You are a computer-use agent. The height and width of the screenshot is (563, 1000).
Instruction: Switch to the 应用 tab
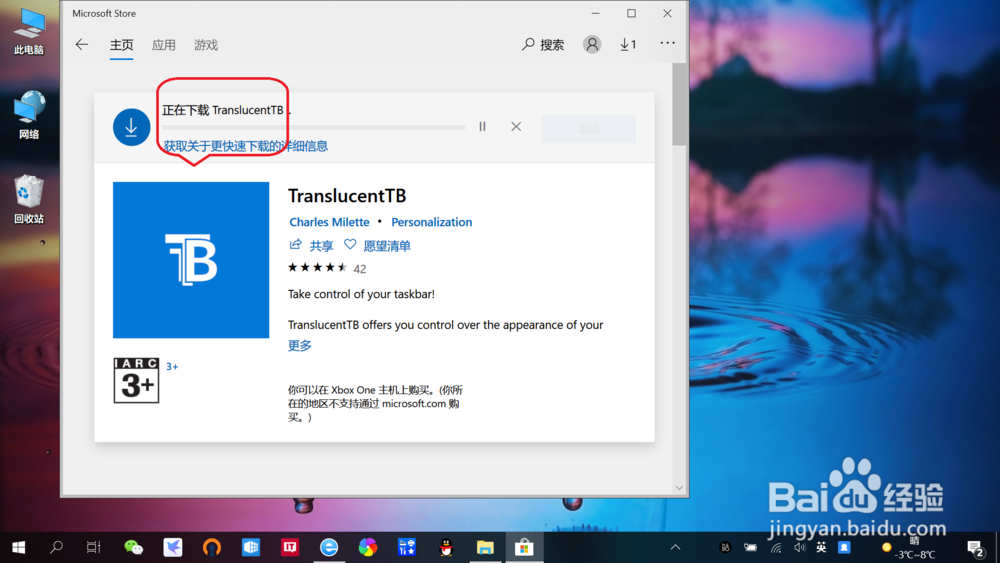pyautogui.click(x=163, y=45)
